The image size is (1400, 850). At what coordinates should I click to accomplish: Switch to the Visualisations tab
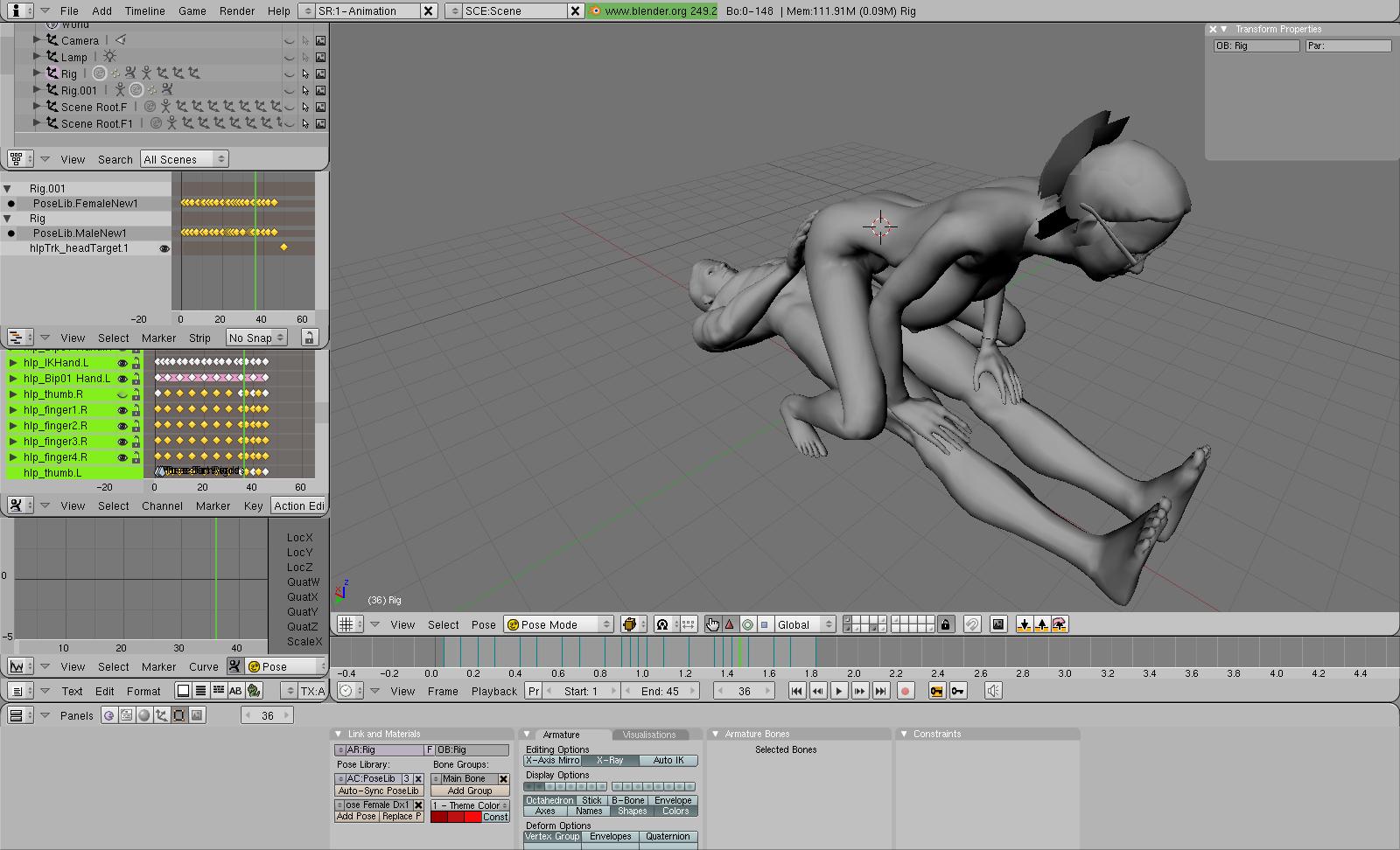[x=649, y=735]
